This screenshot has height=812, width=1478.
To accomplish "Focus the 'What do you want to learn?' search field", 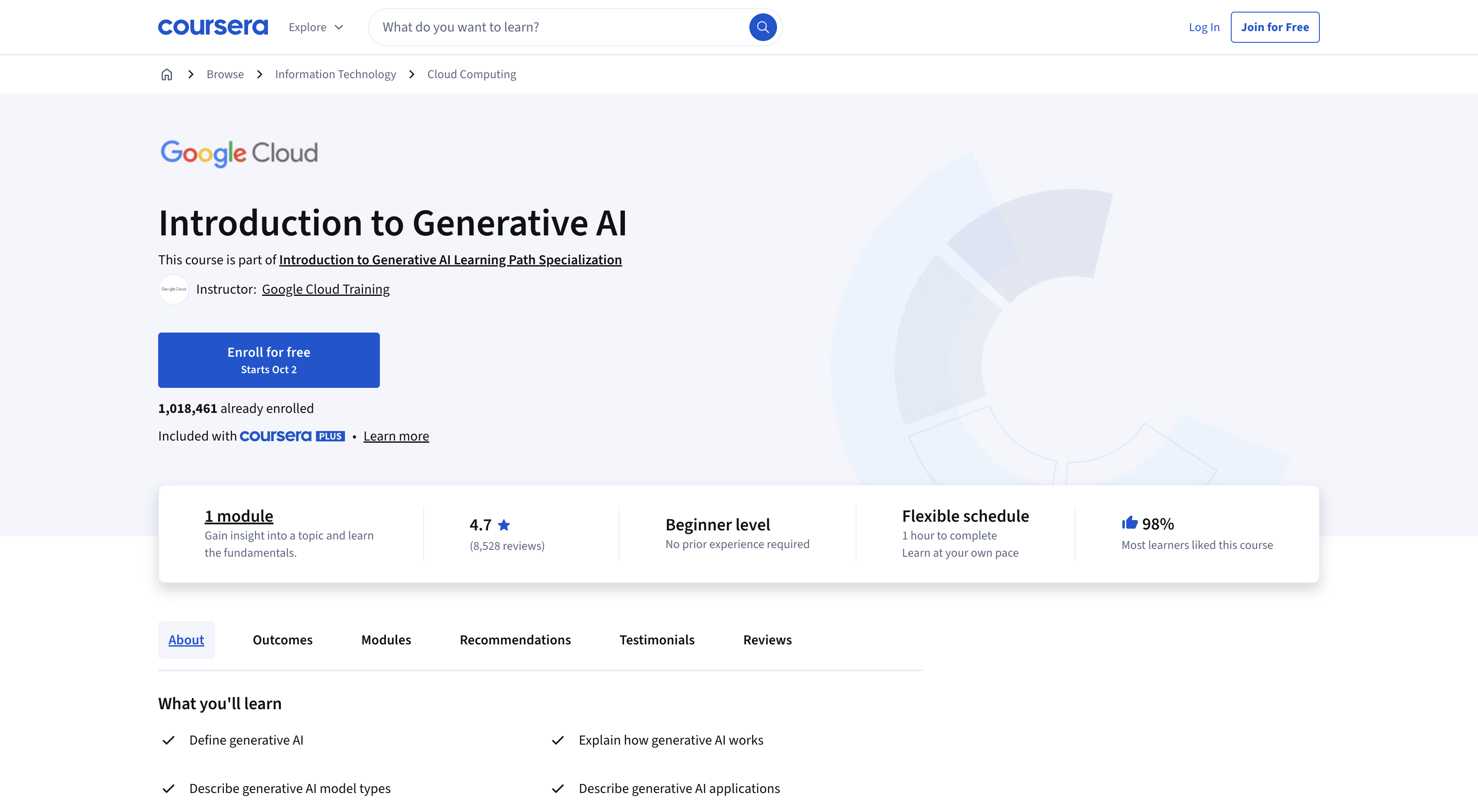I will [557, 27].
